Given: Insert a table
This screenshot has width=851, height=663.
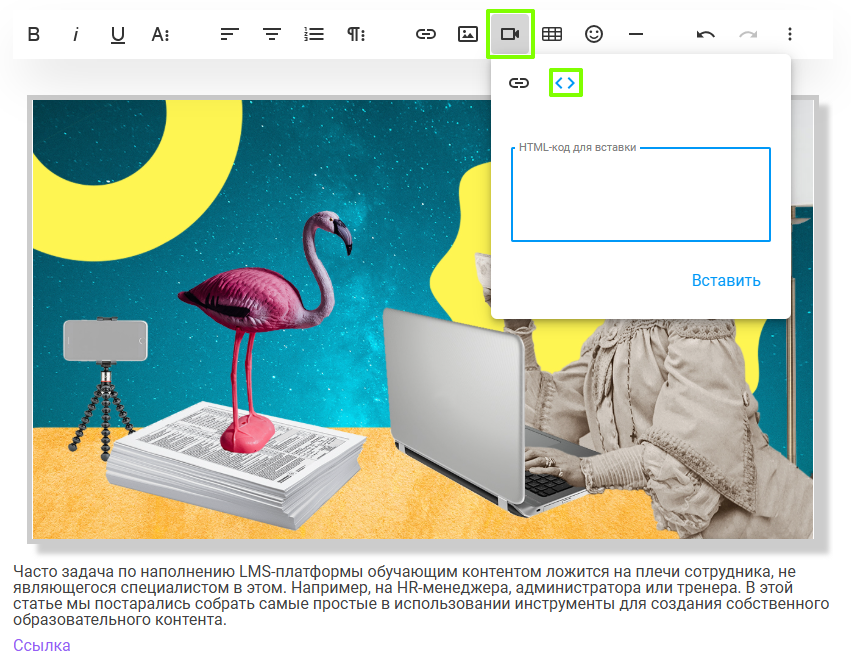Looking at the screenshot, I should click(552, 34).
